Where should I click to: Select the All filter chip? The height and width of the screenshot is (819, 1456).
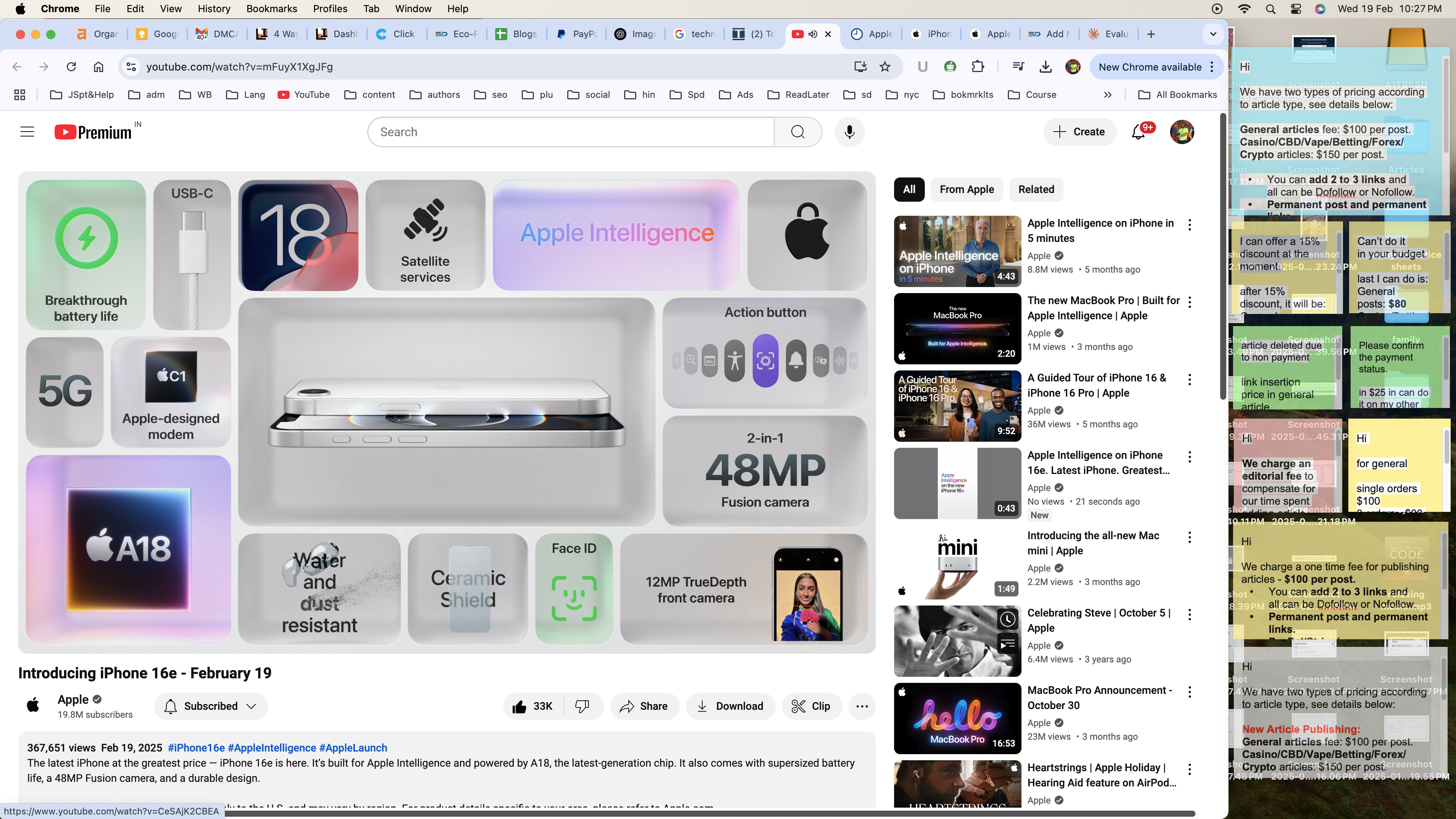pos(909,189)
